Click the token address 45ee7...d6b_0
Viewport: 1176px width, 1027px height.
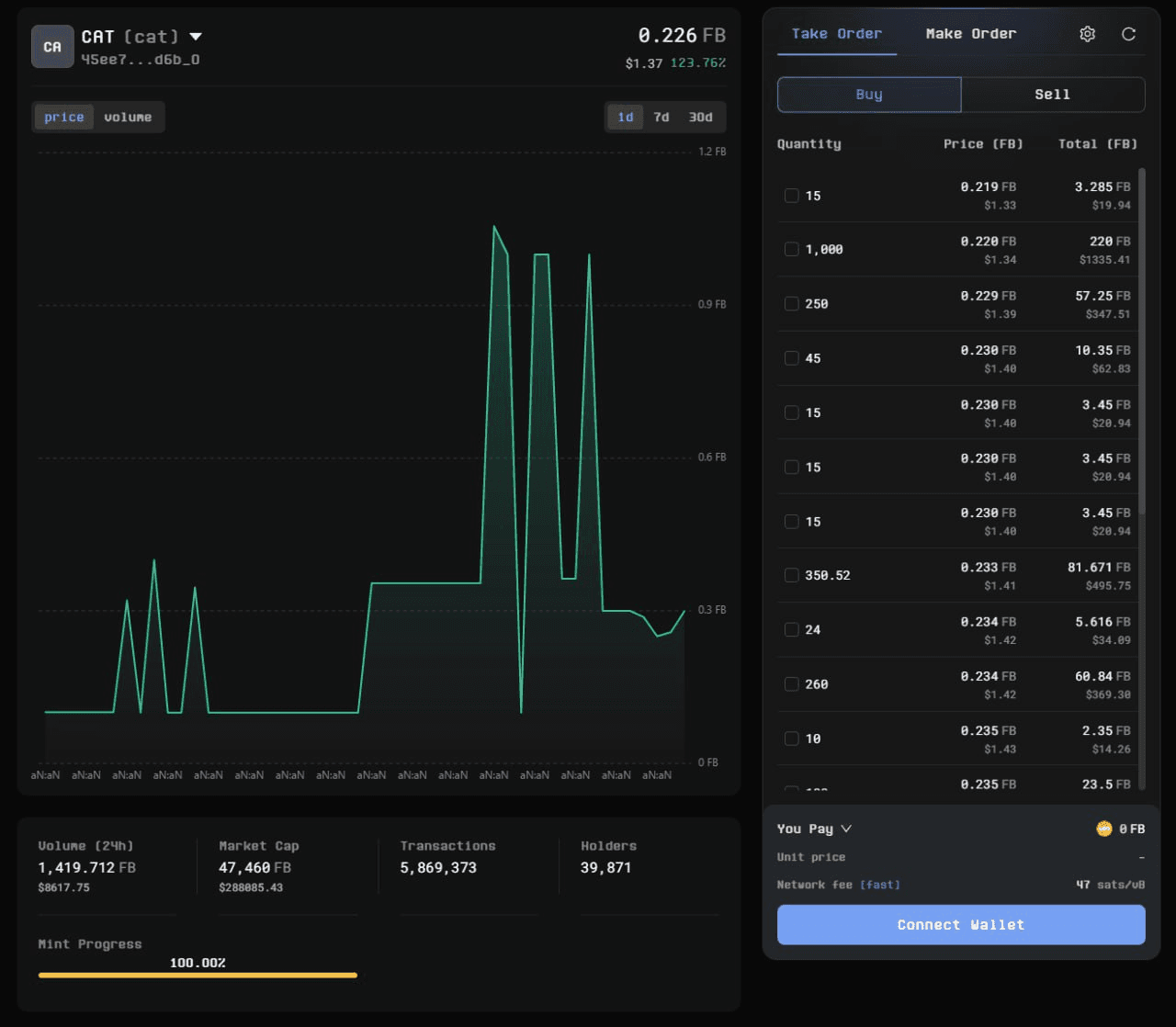click(140, 60)
